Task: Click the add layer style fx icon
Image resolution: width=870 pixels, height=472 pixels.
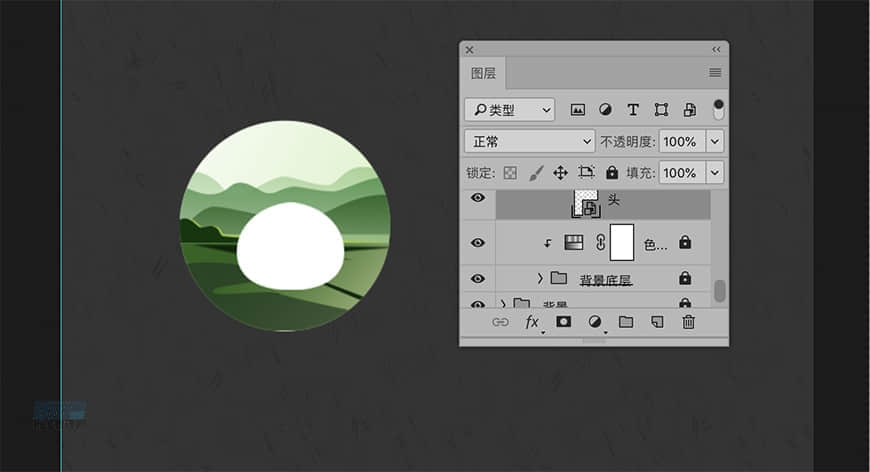Action: [x=532, y=322]
